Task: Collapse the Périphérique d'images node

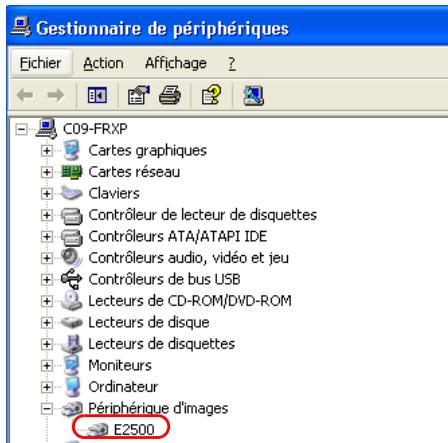Action: [47, 408]
